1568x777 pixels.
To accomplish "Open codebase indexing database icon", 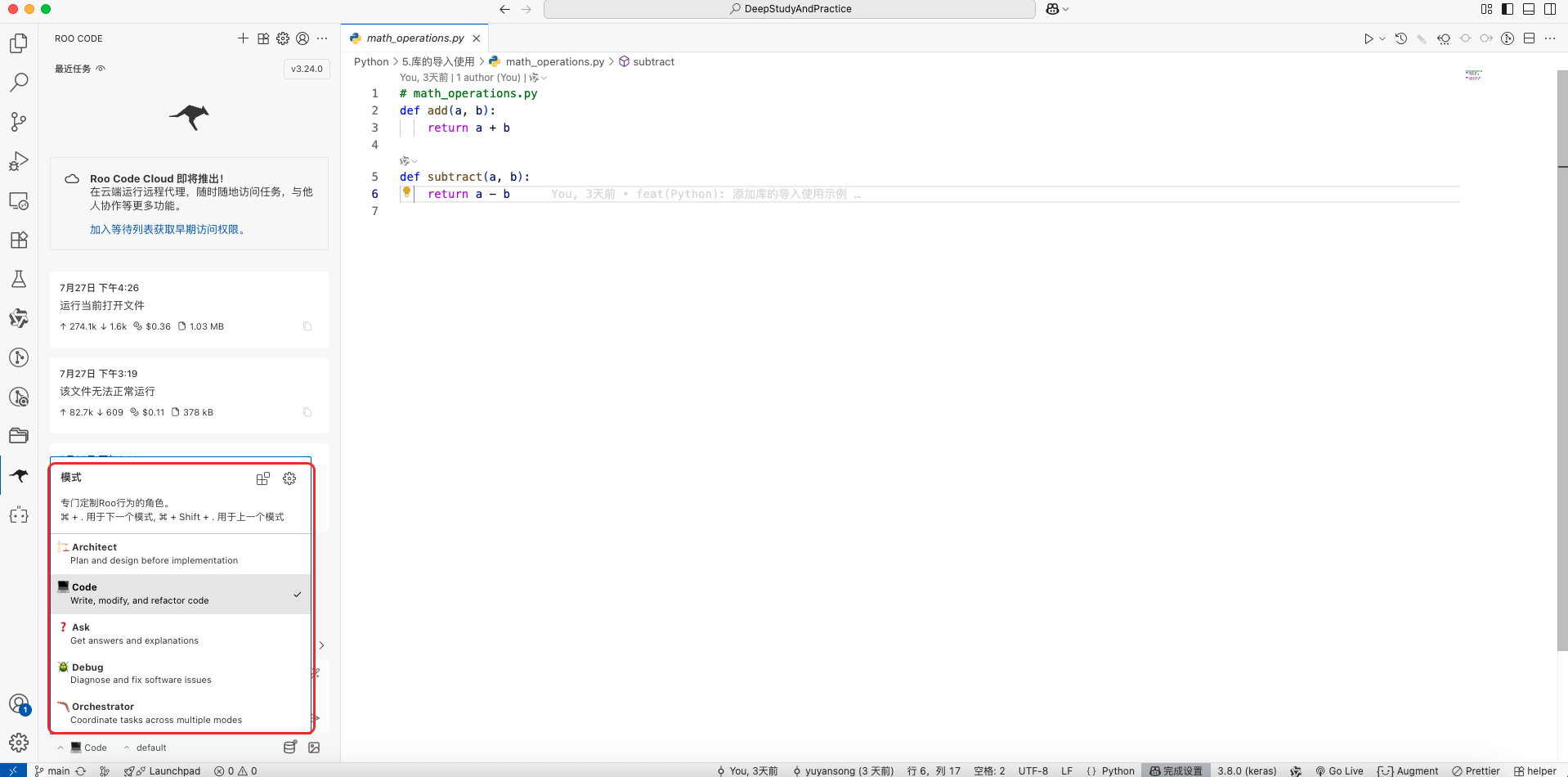I will 289,748.
